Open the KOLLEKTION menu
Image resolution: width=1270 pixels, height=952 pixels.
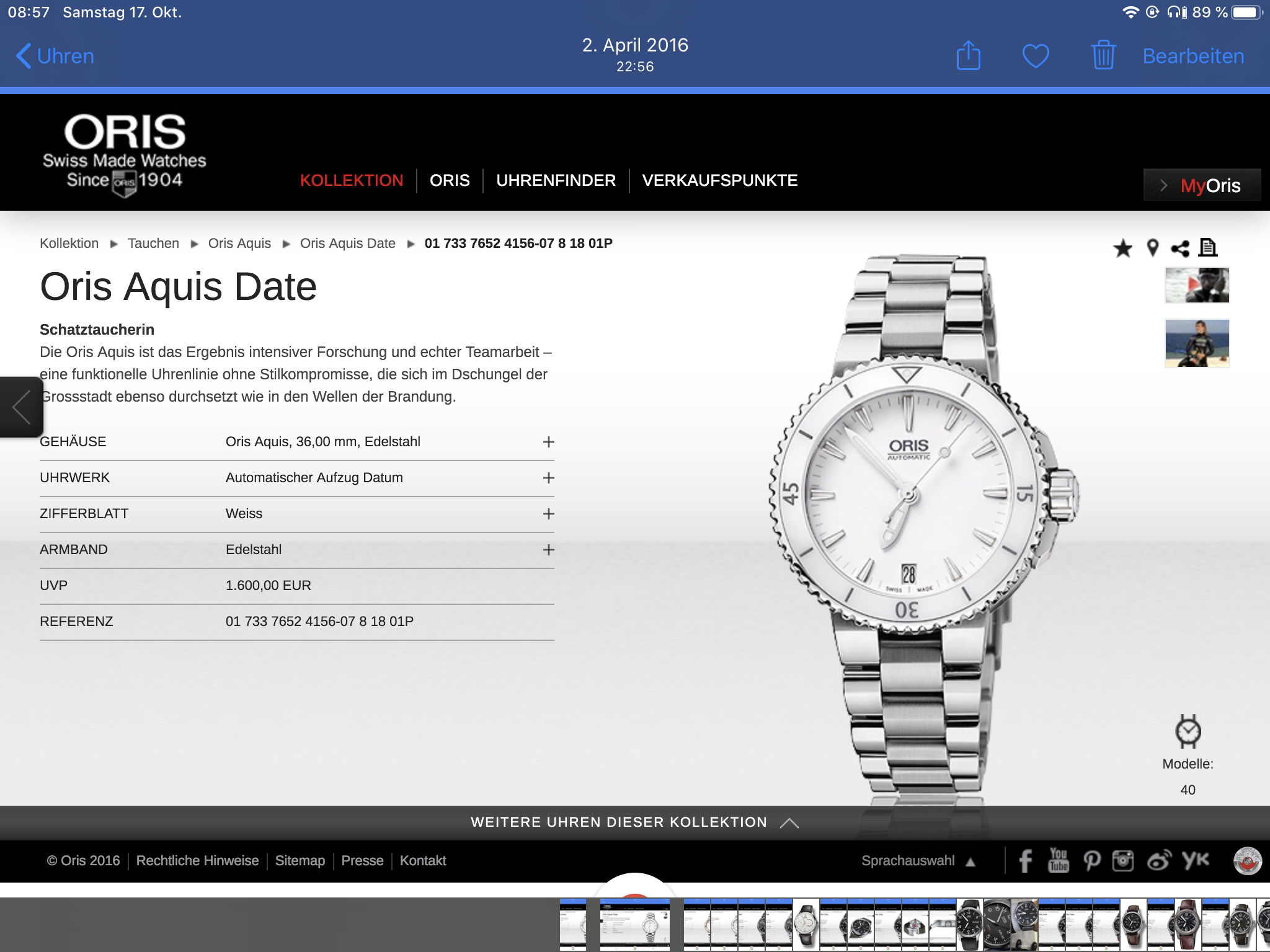tap(352, 180)
